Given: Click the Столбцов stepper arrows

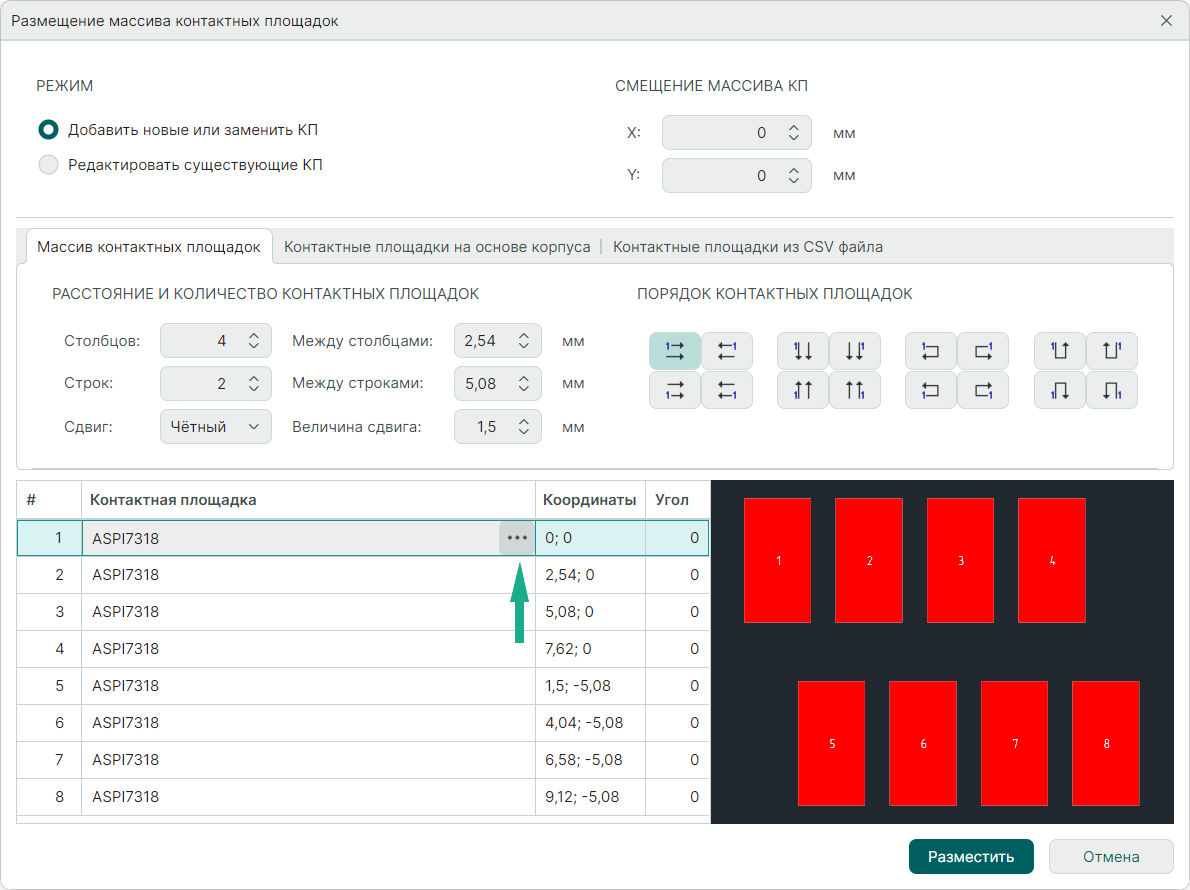Looking at the screenshot, I should pyautogui.click(x=254, y=341).
